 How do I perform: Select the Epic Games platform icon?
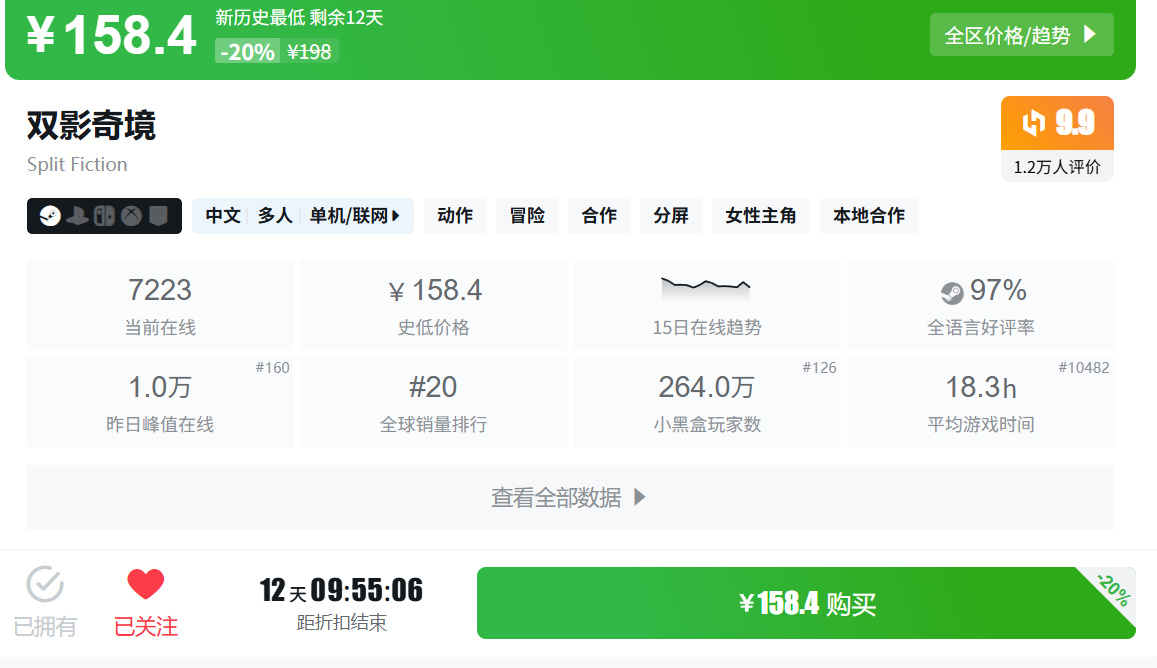[158, 216]
